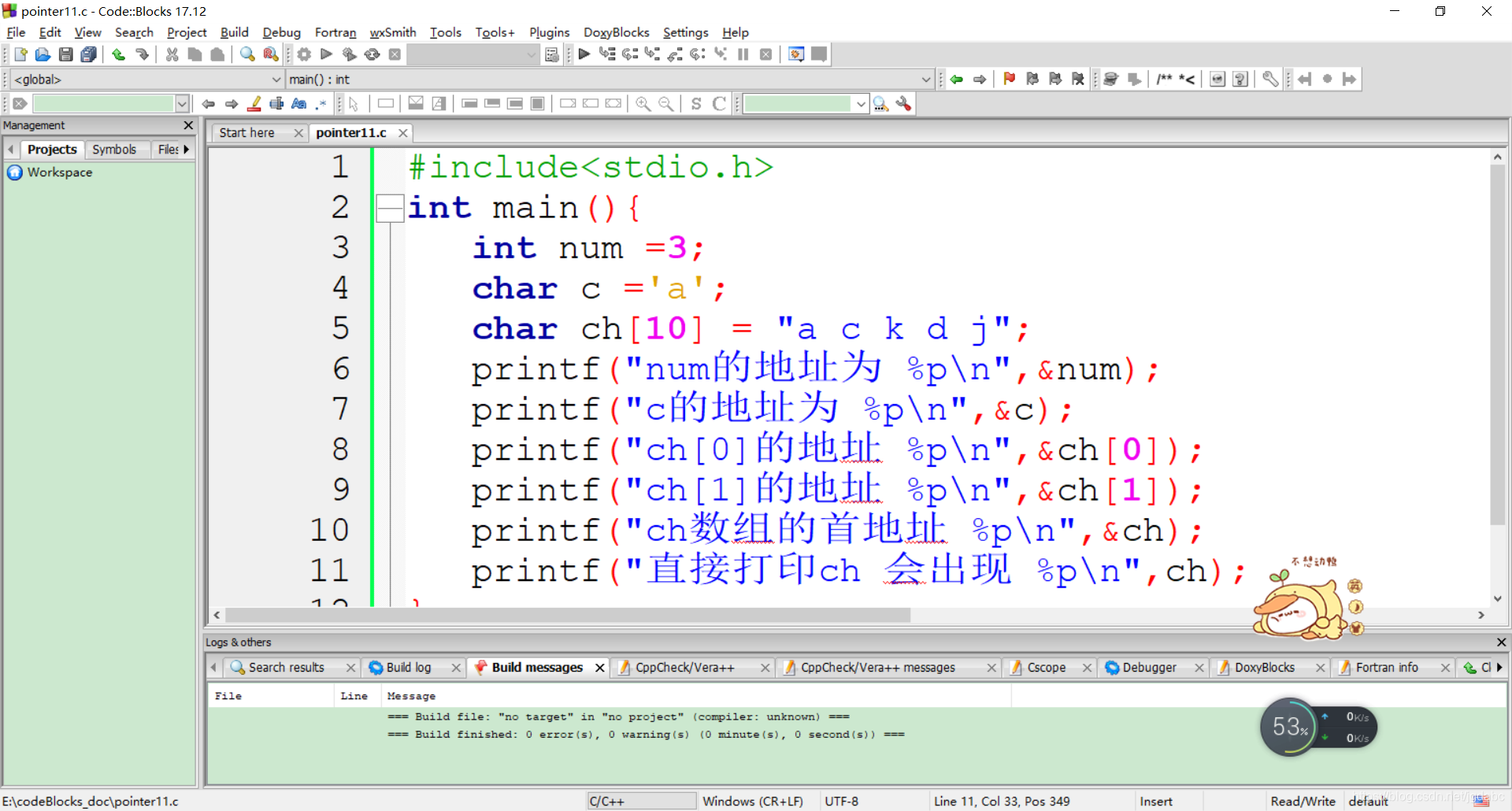Screen dimensions: 1512x811
Task: Switch to the Debugger log tab
Action: tap(1149, 667)
